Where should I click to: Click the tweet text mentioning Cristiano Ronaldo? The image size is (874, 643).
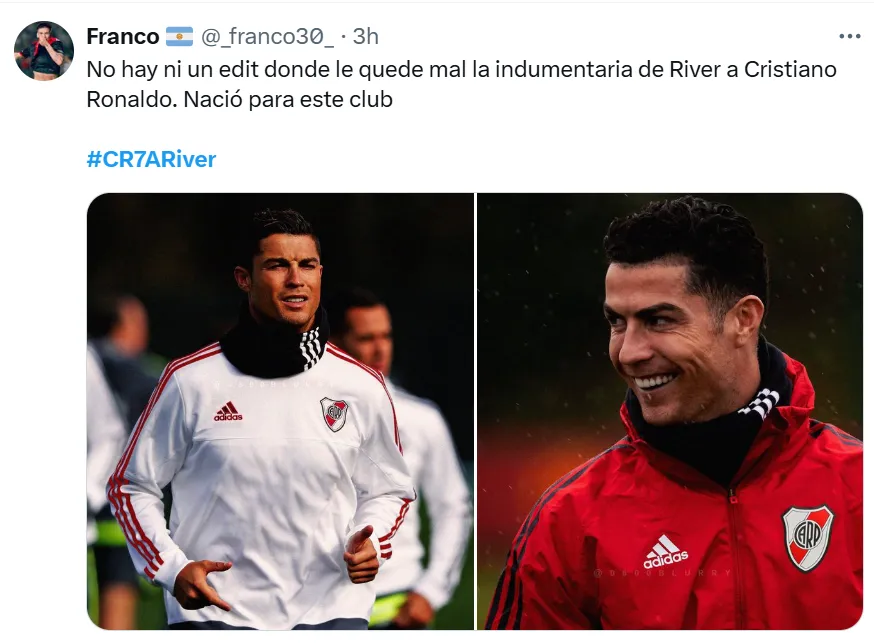click(462, 85)
